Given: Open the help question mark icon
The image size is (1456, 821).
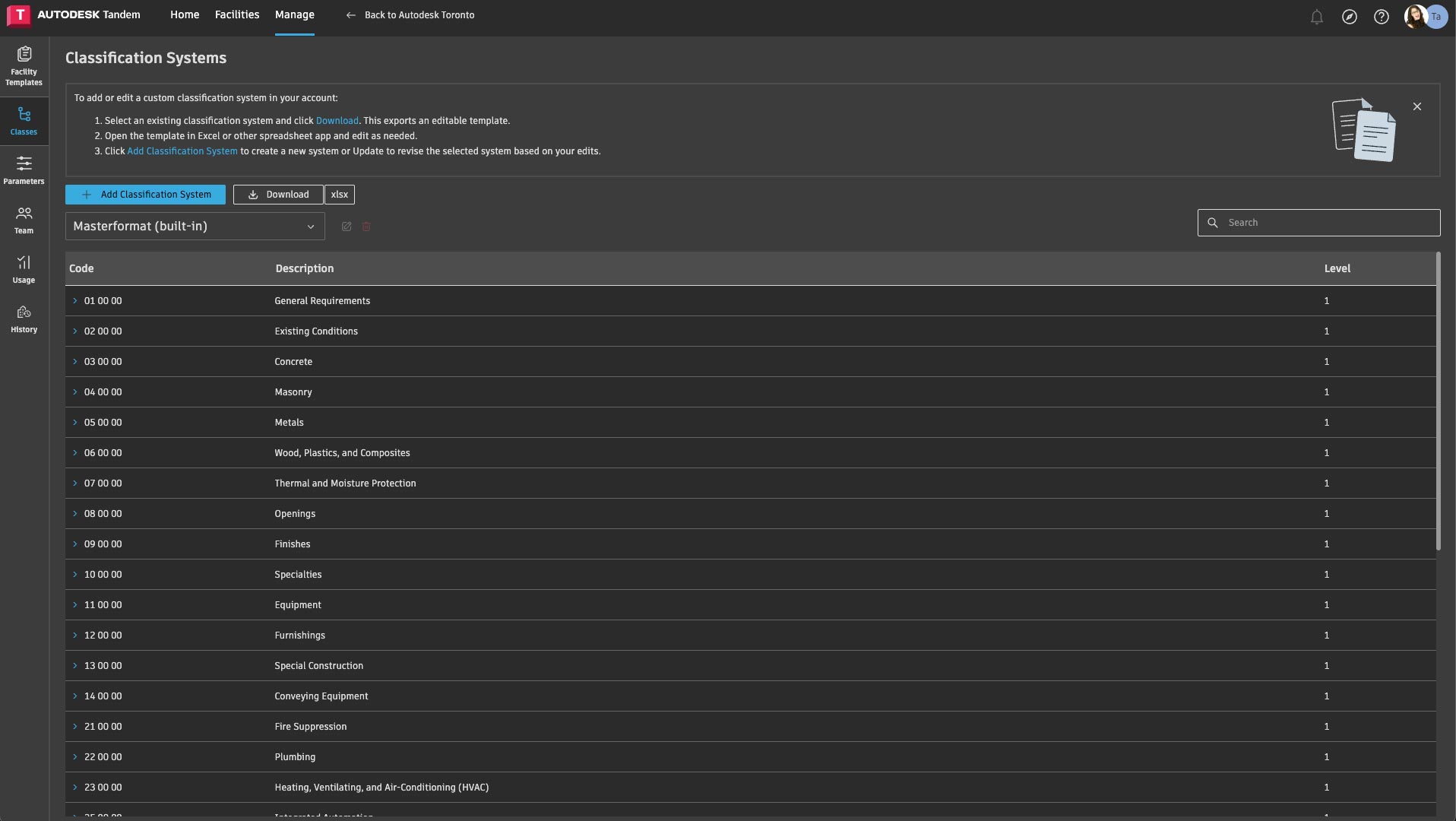Looking at the screenshot, I should coord(1381,17).
